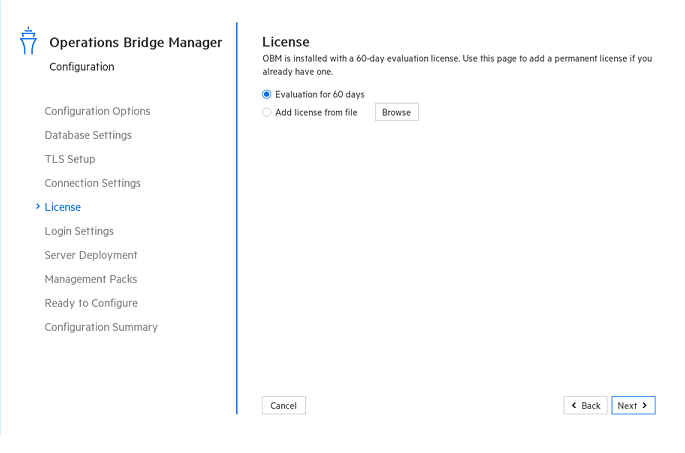Click the License page heading

click(286, 42)
